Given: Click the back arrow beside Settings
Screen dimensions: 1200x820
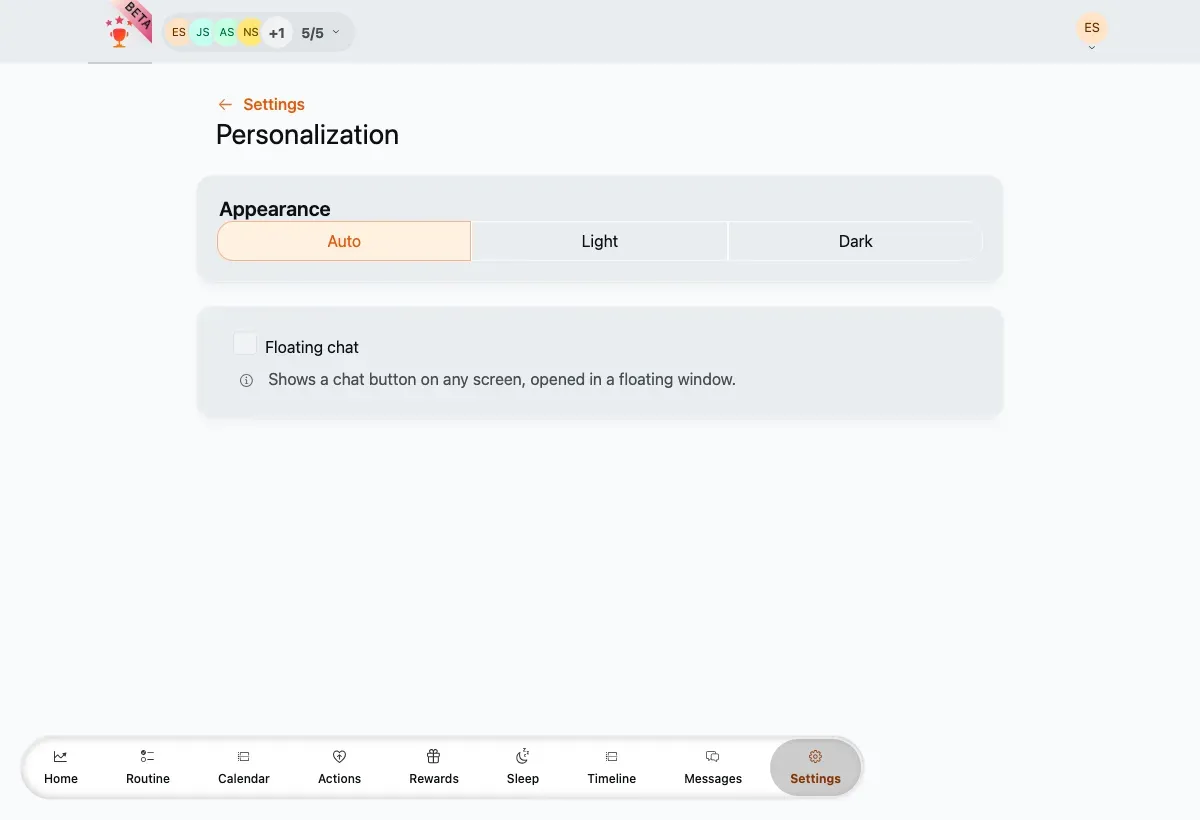Looking at the screenshot, I should click(x=225, y=105).
